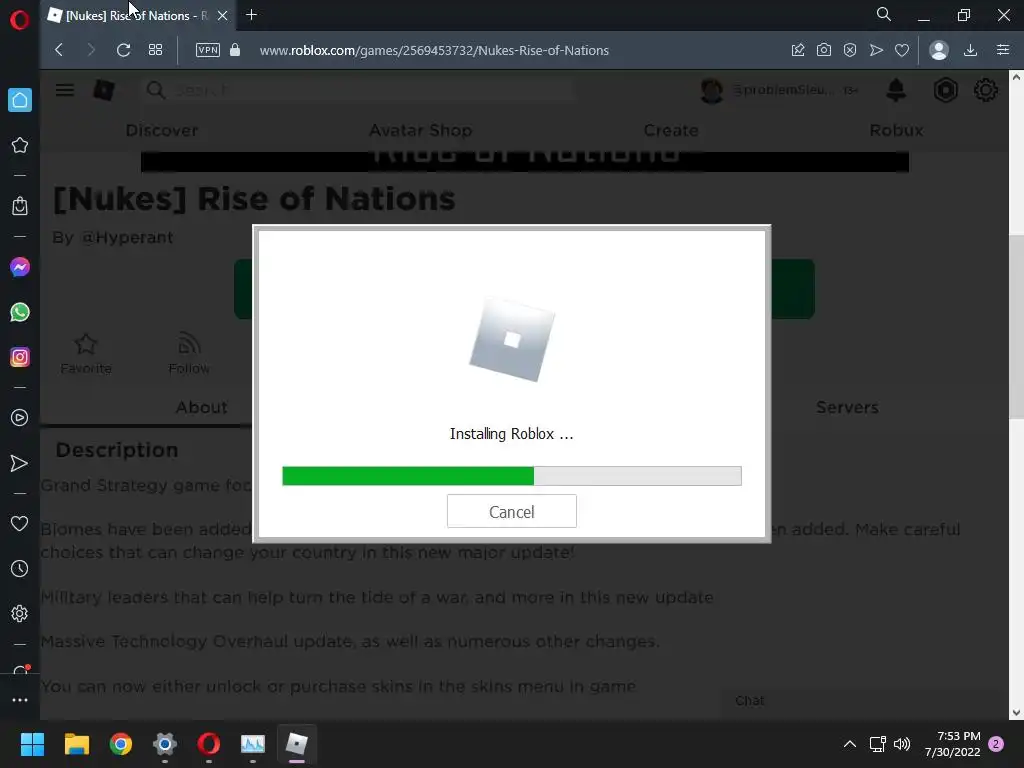Open File Explorer from taskbar
1024x768 pixels.
(x=76, y=744)
